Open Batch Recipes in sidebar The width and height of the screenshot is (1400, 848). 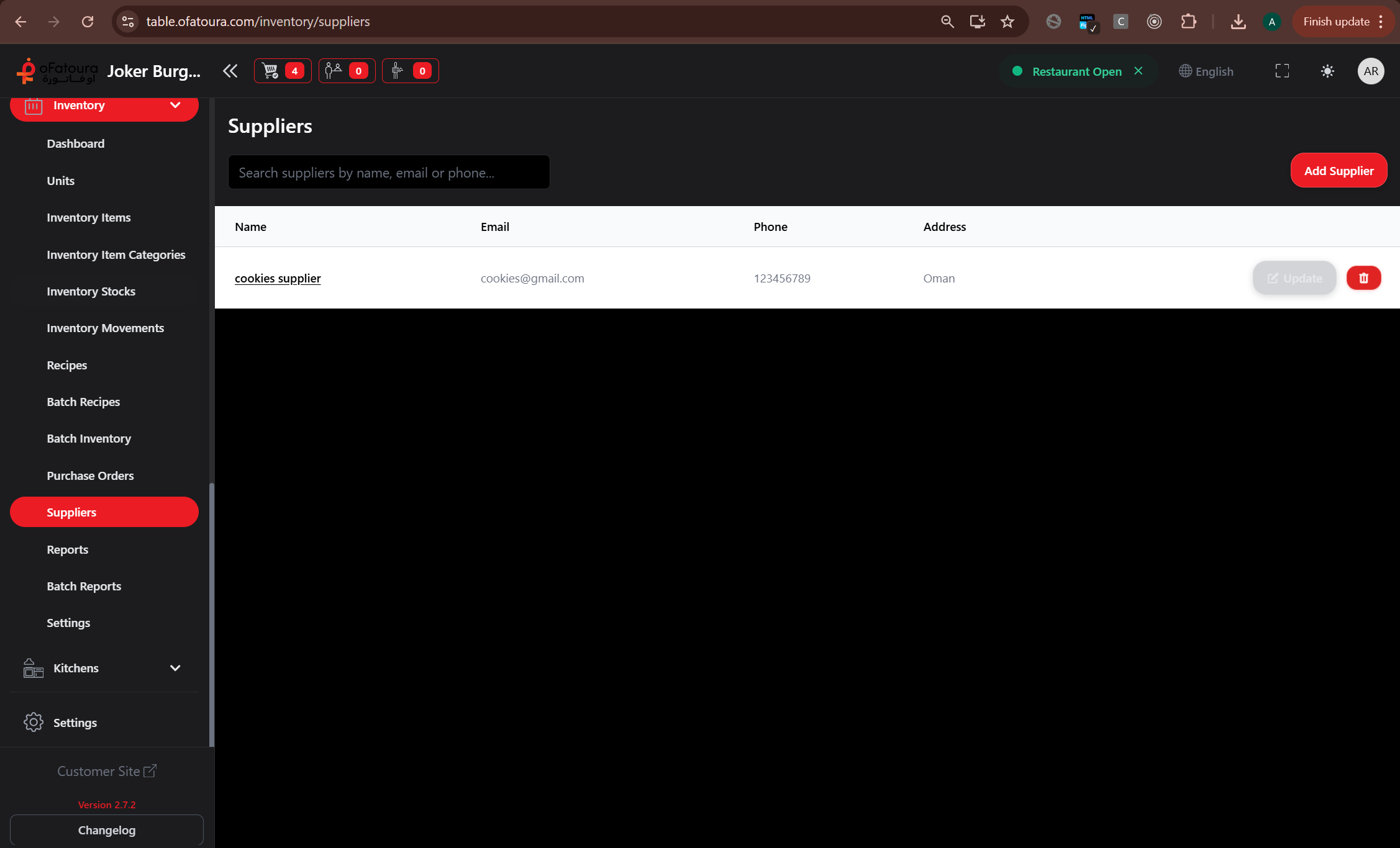pos(83,402)
